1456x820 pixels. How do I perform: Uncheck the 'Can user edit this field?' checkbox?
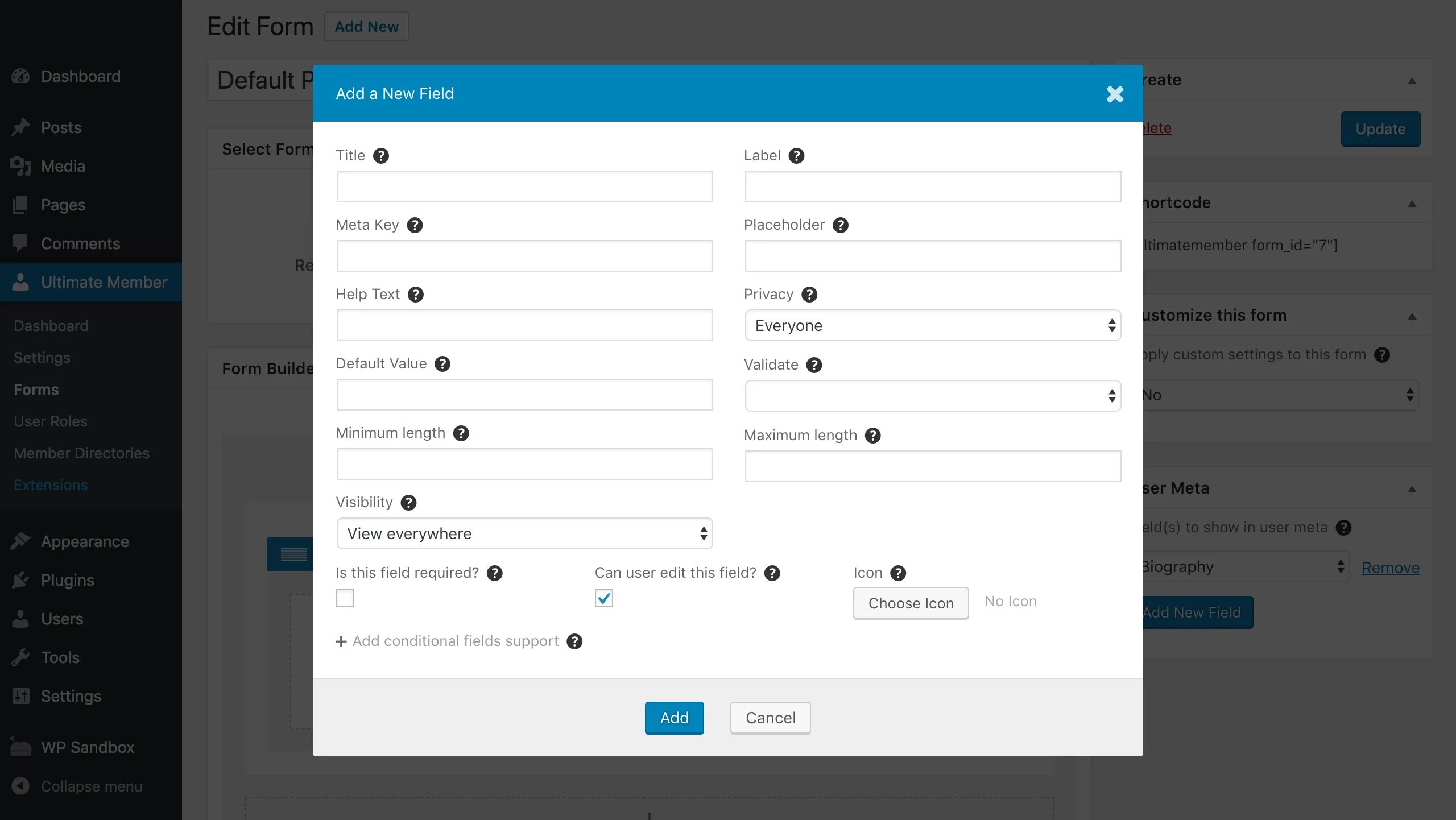pyautogui.click(x=603, y=598)
